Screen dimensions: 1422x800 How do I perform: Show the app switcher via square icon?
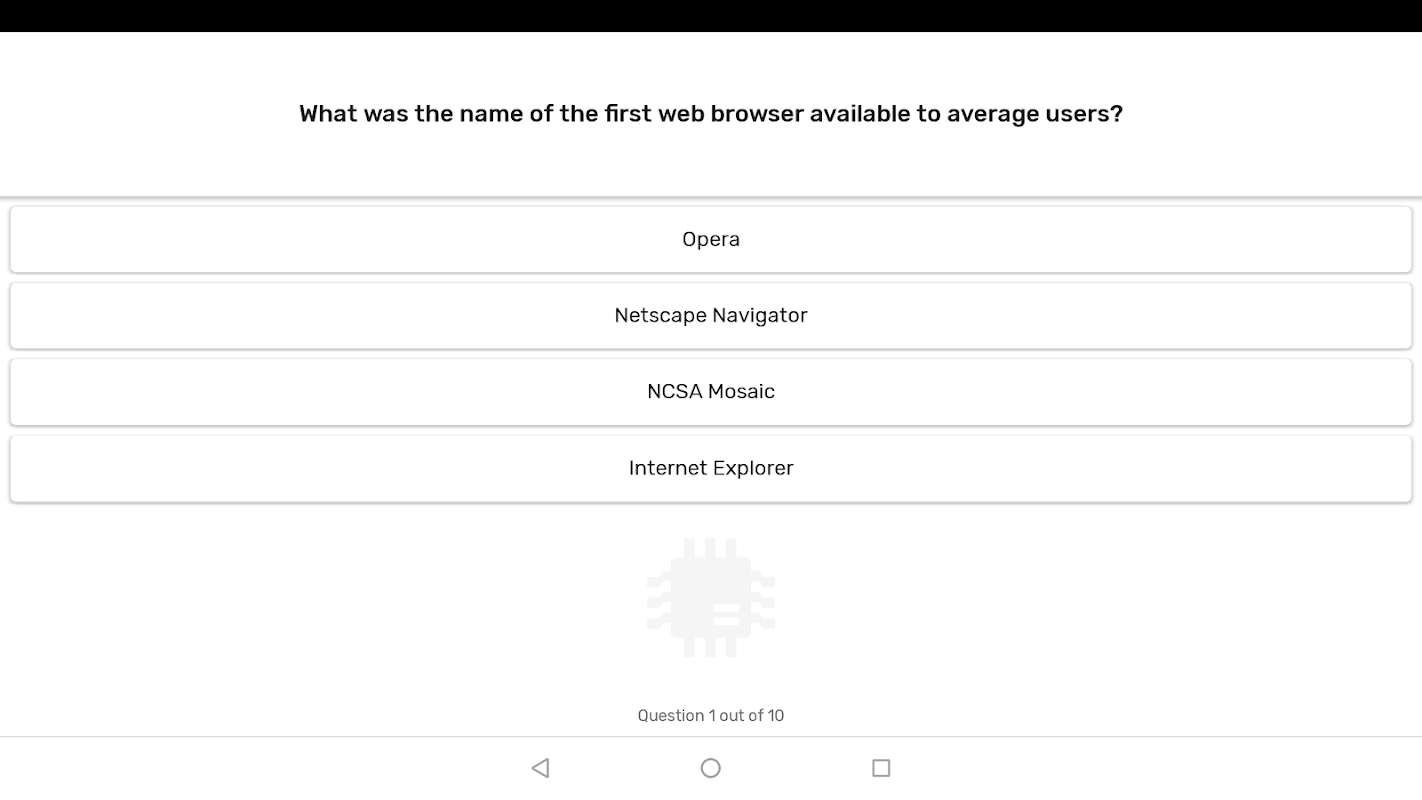click(881, 768)
